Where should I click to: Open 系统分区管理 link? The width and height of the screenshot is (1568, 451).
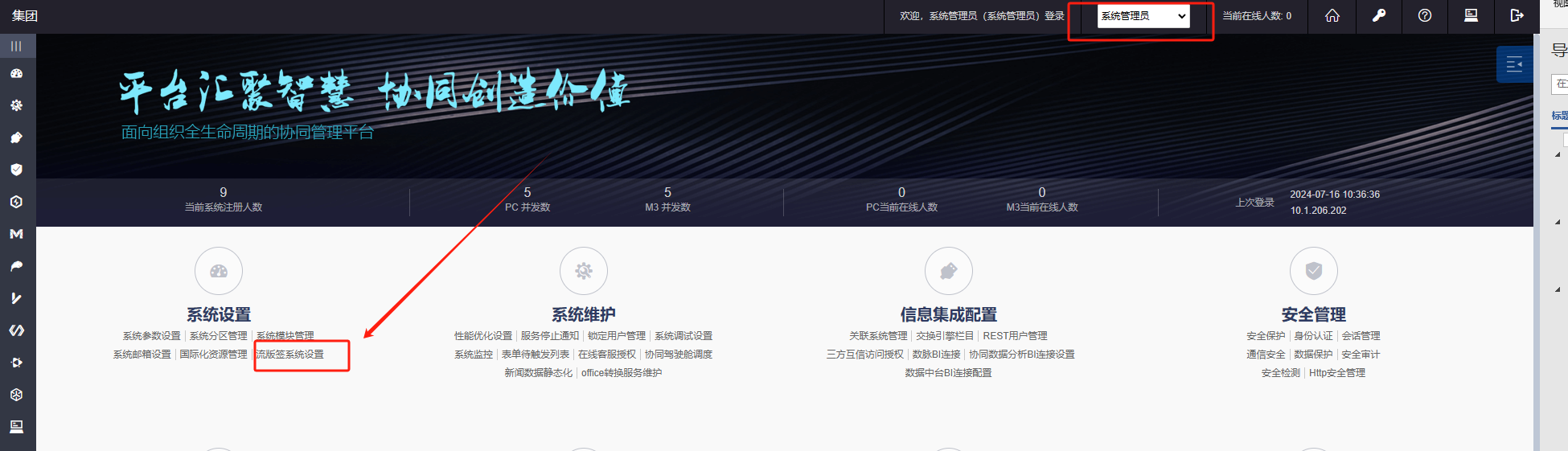[218, 336]
